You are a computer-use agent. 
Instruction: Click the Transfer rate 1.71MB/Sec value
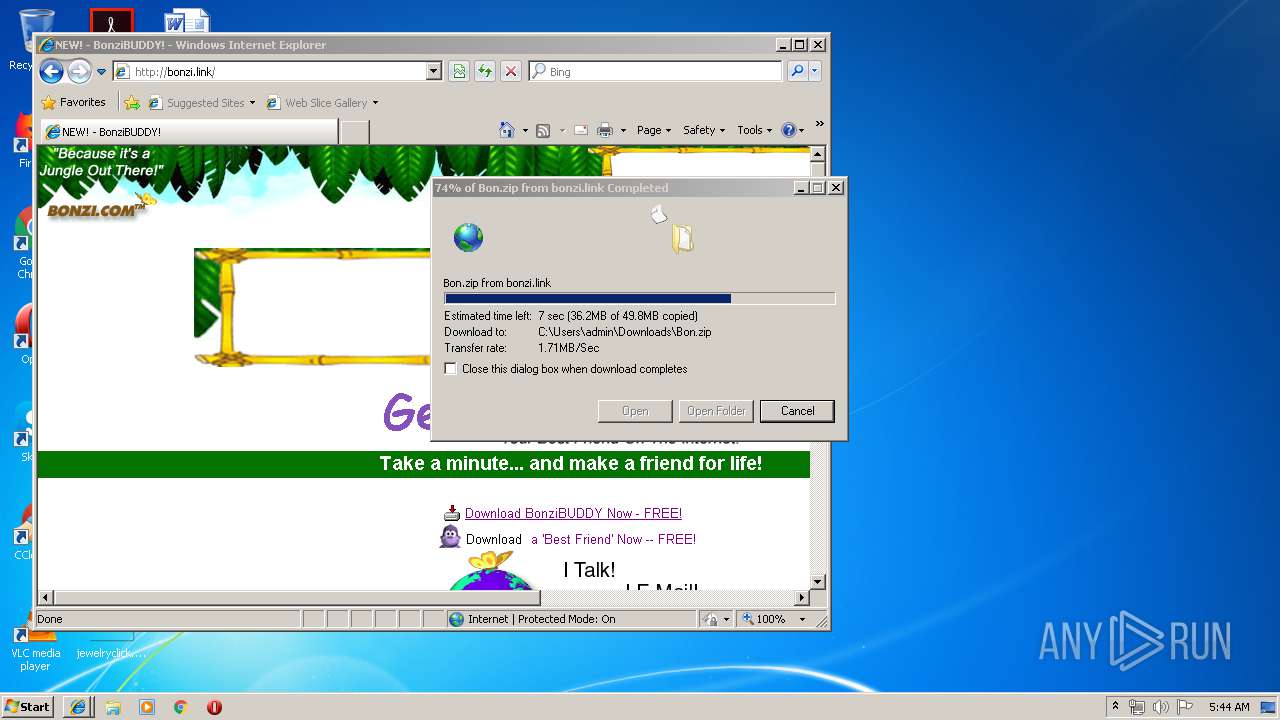569,348
